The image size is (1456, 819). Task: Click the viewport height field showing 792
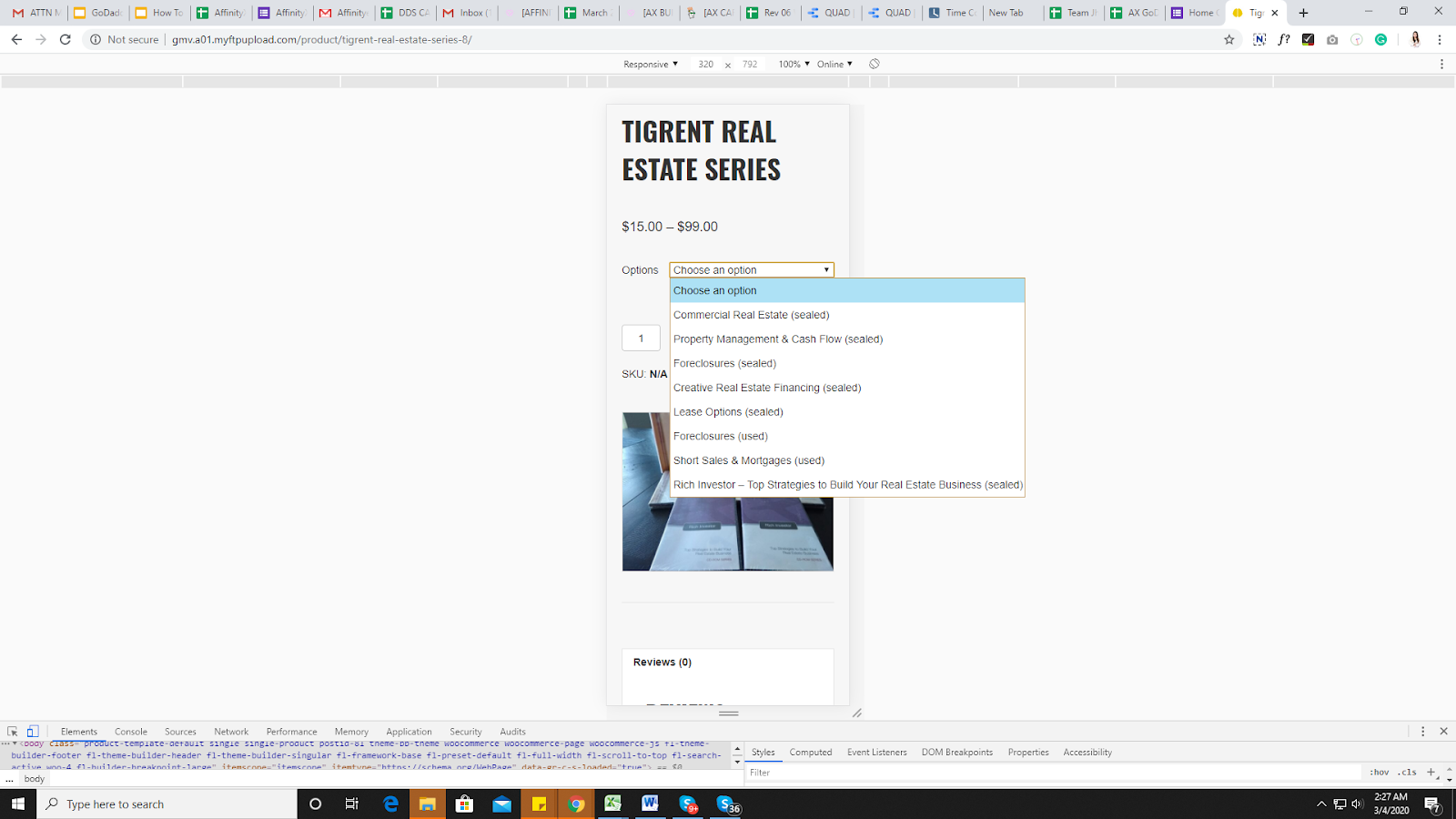coord(750,64)
